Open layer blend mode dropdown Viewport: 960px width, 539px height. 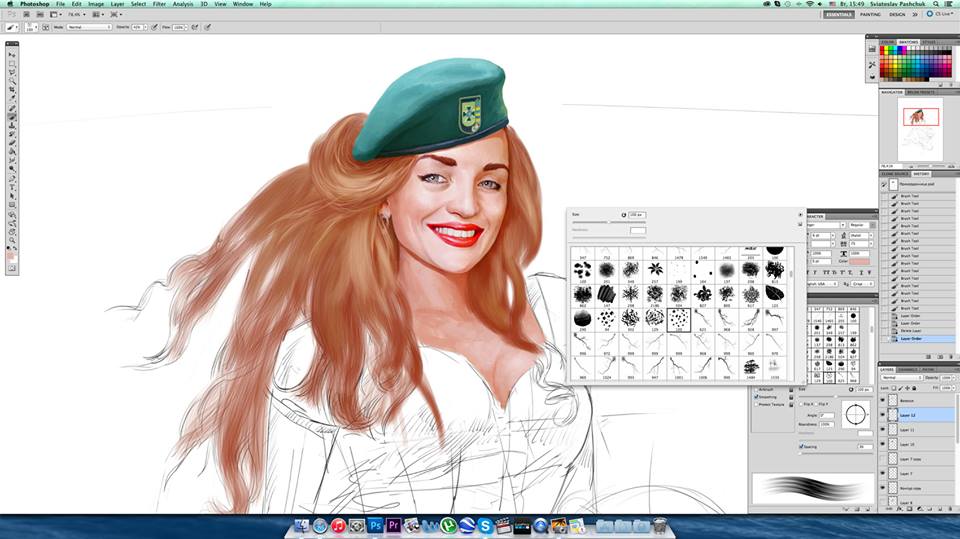pyautogui.click(x=903, y=378)
